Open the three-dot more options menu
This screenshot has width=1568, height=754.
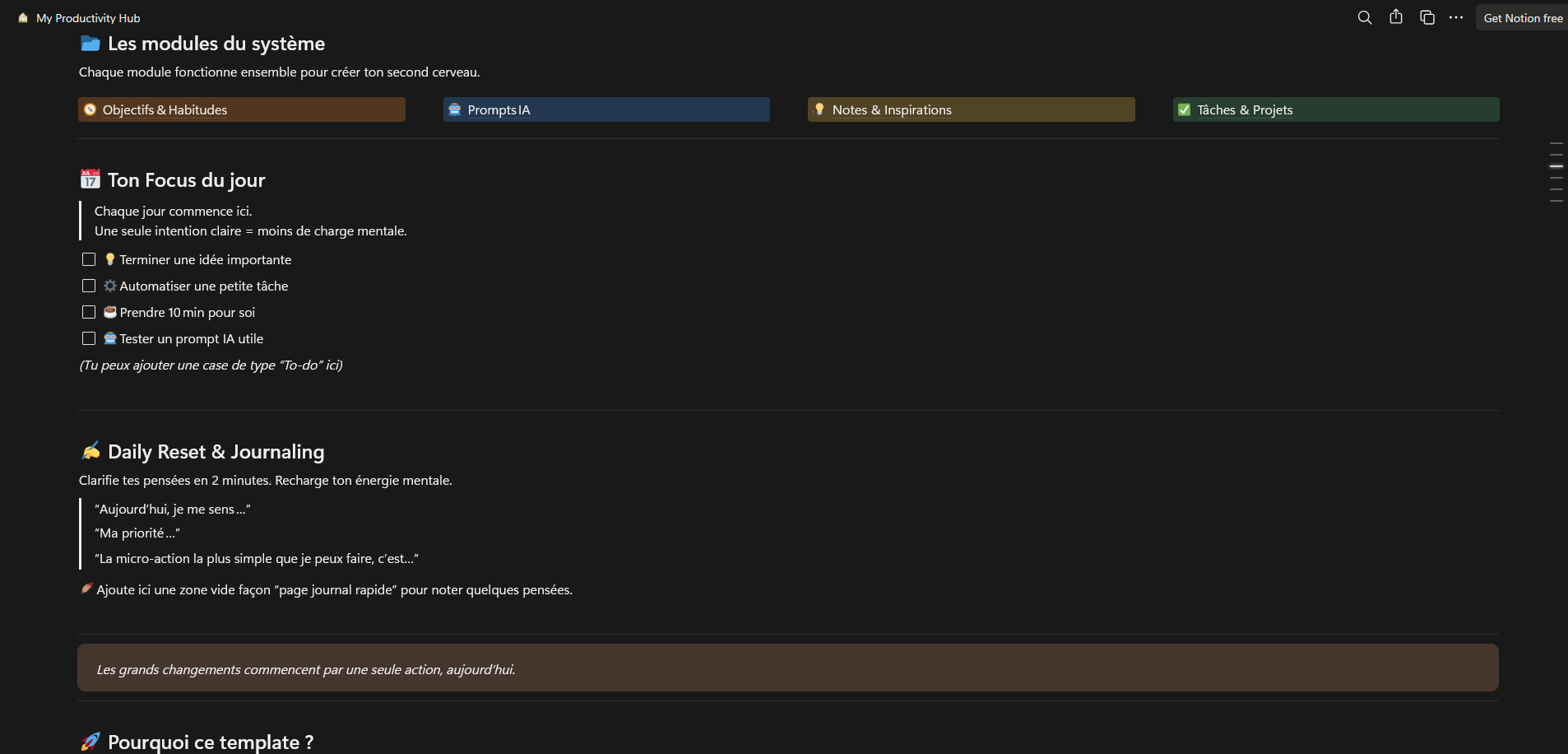pyautogui.click(x=1456, y=17)
